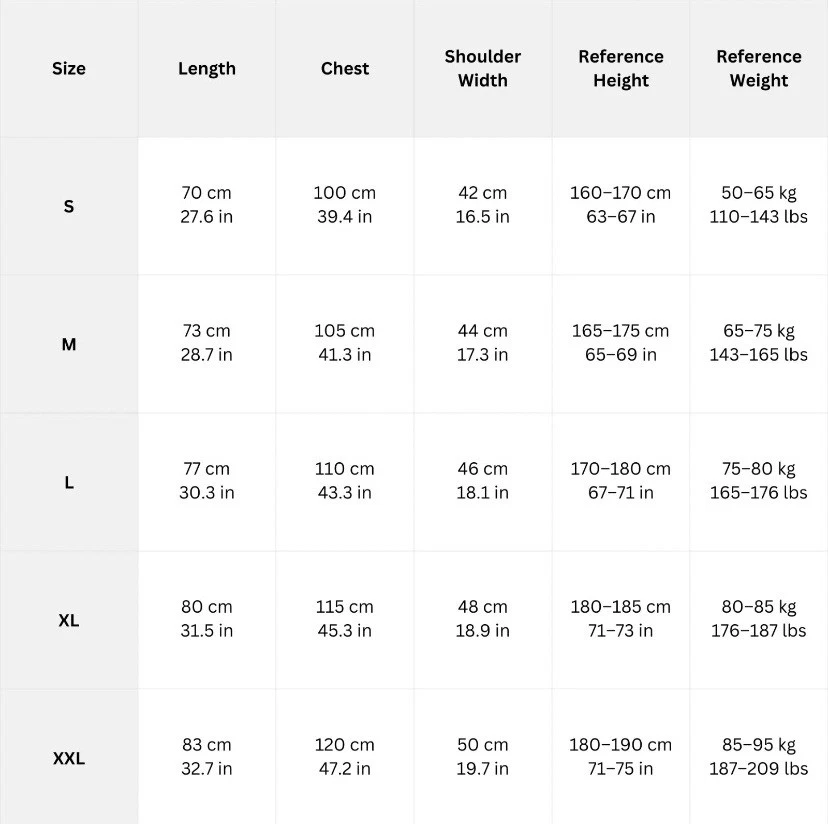Select the S size row label
Viewport: 828px width, 824px height.
[x=69, y=207]
